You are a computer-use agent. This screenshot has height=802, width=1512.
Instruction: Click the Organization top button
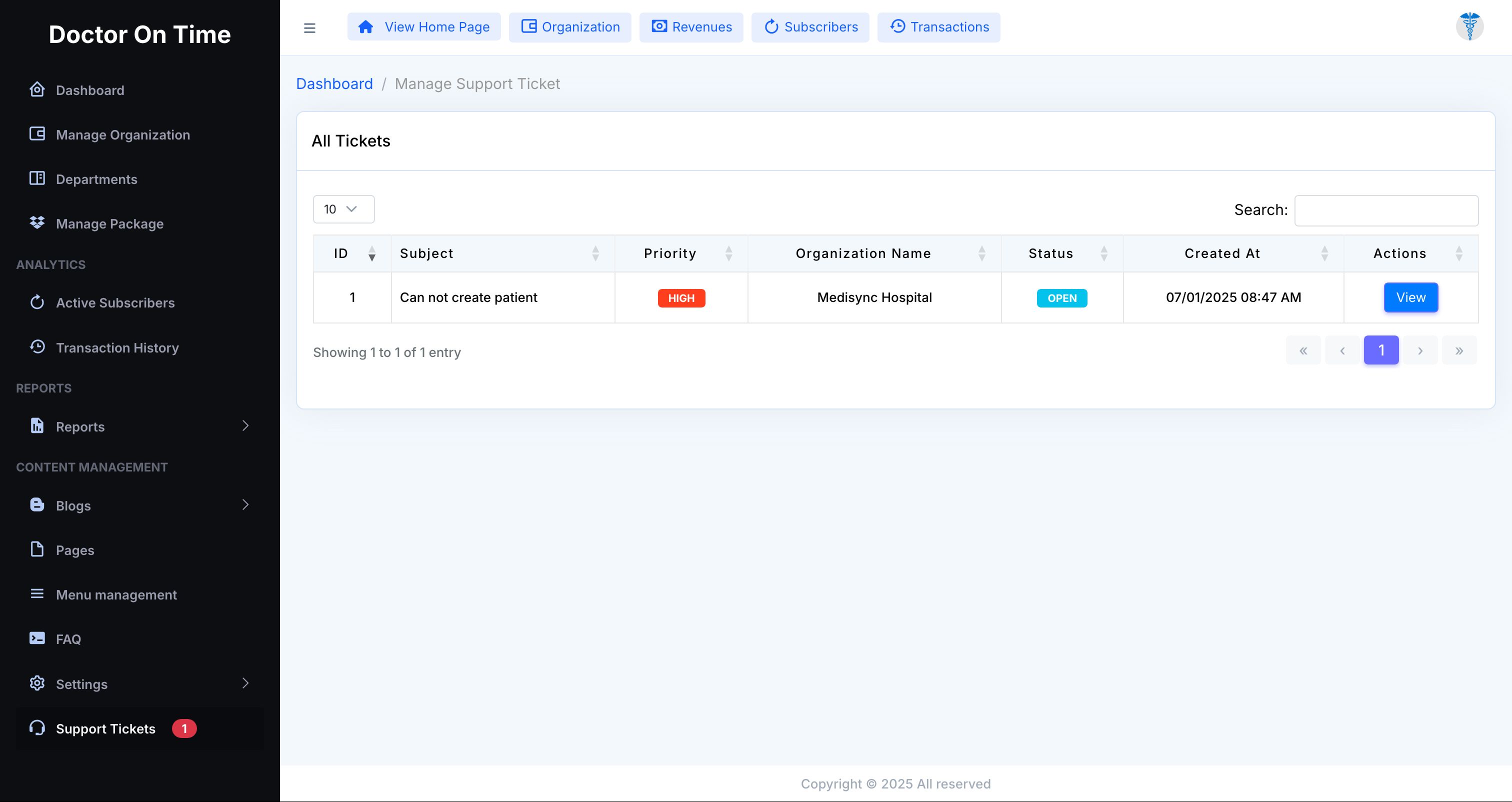pos(570,27)
